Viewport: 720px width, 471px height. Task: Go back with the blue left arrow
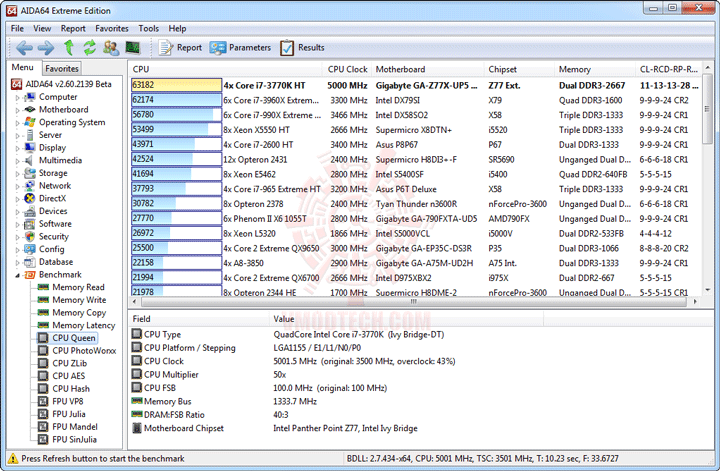tap(24, 48)
